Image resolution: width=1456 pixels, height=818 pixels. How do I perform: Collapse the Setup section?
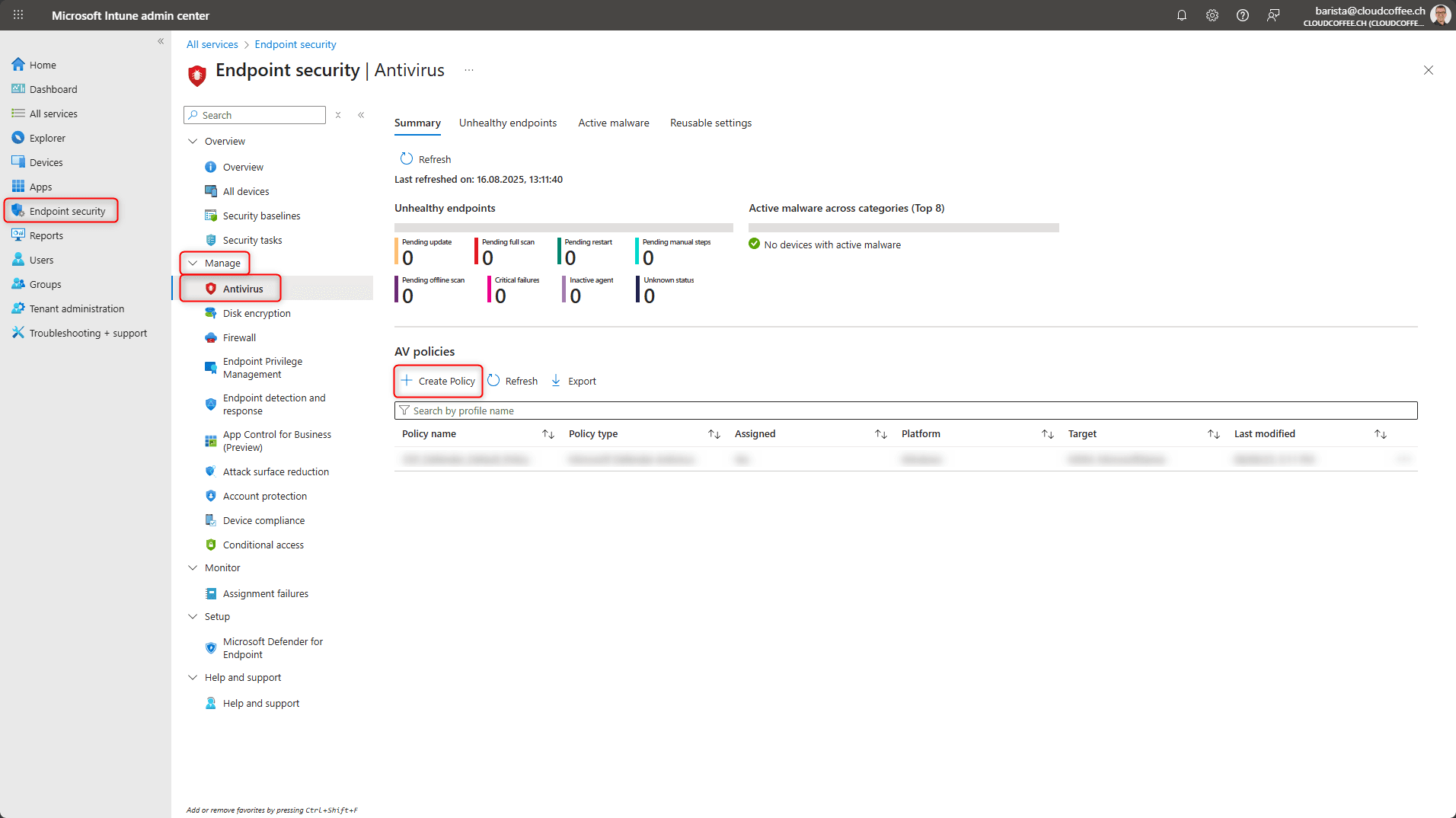point(193,616)
